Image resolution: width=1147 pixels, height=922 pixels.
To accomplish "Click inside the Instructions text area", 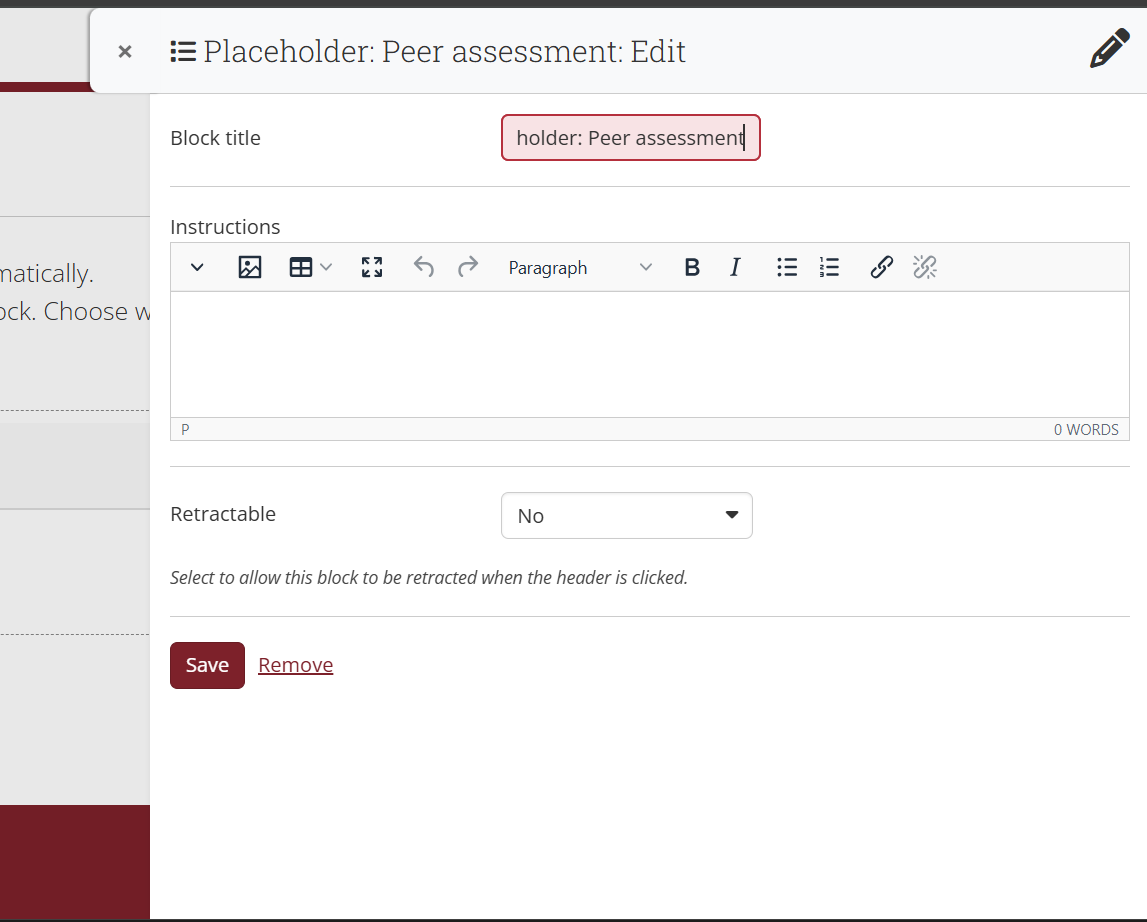I will [649, 354].
